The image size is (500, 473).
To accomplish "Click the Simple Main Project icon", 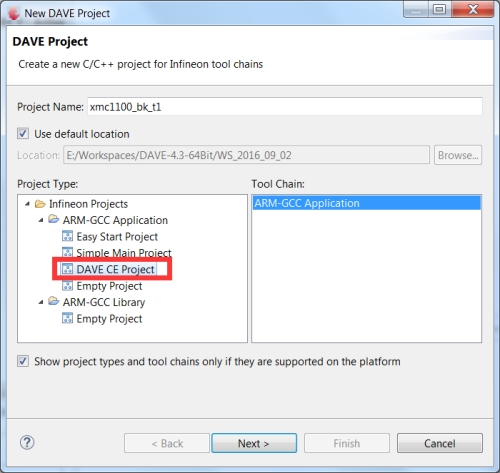I will (x=67, y=252).
